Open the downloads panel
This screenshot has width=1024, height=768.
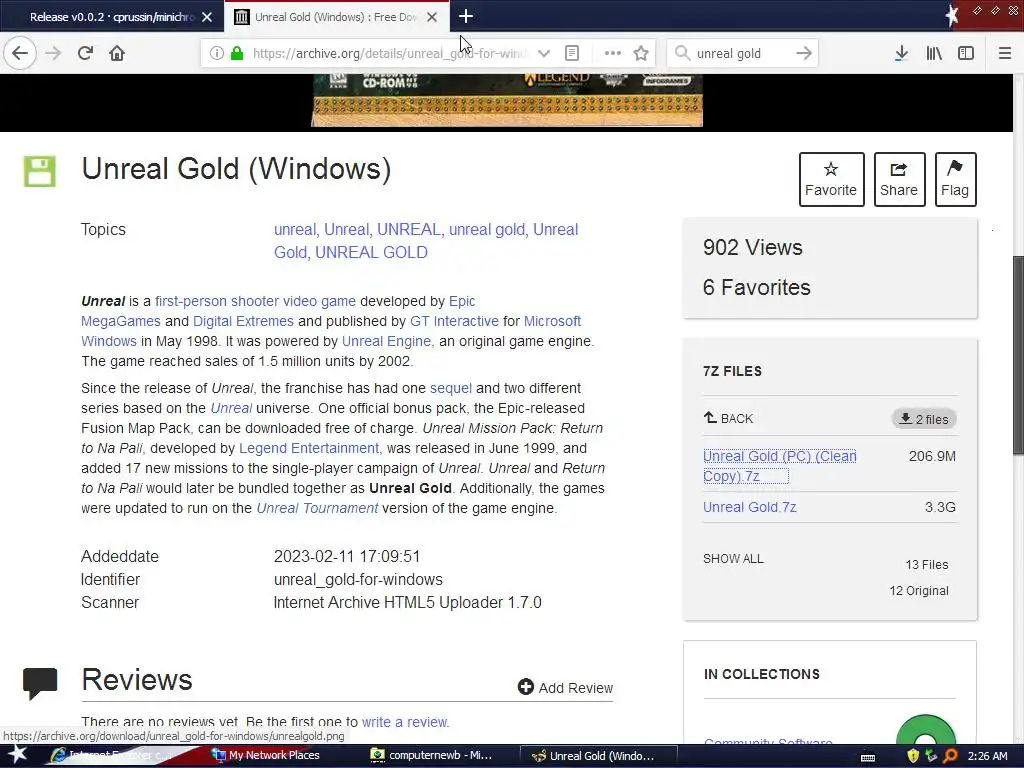pyautogui.click(x=901, y=53)
